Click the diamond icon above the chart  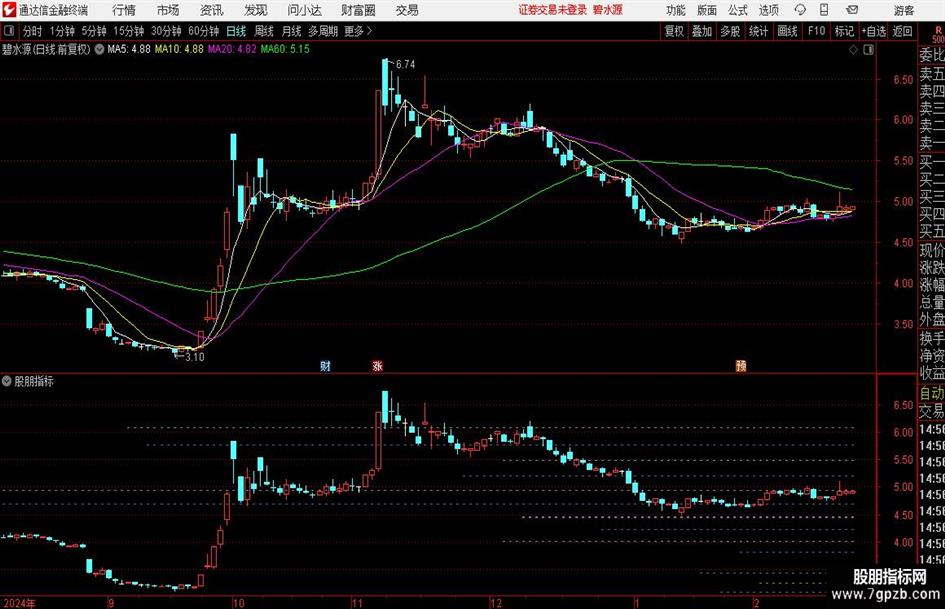pyautogui.click(x=853, y=50)
